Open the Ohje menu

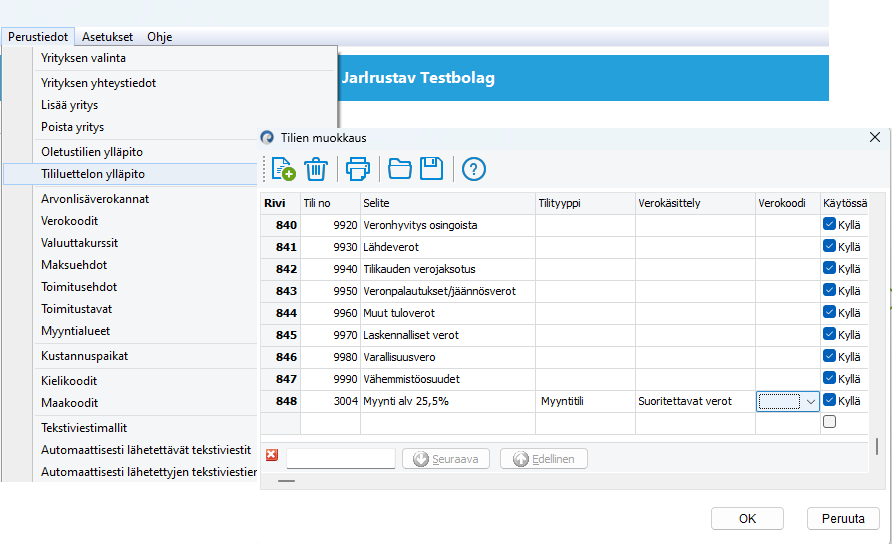click(160, 36)
